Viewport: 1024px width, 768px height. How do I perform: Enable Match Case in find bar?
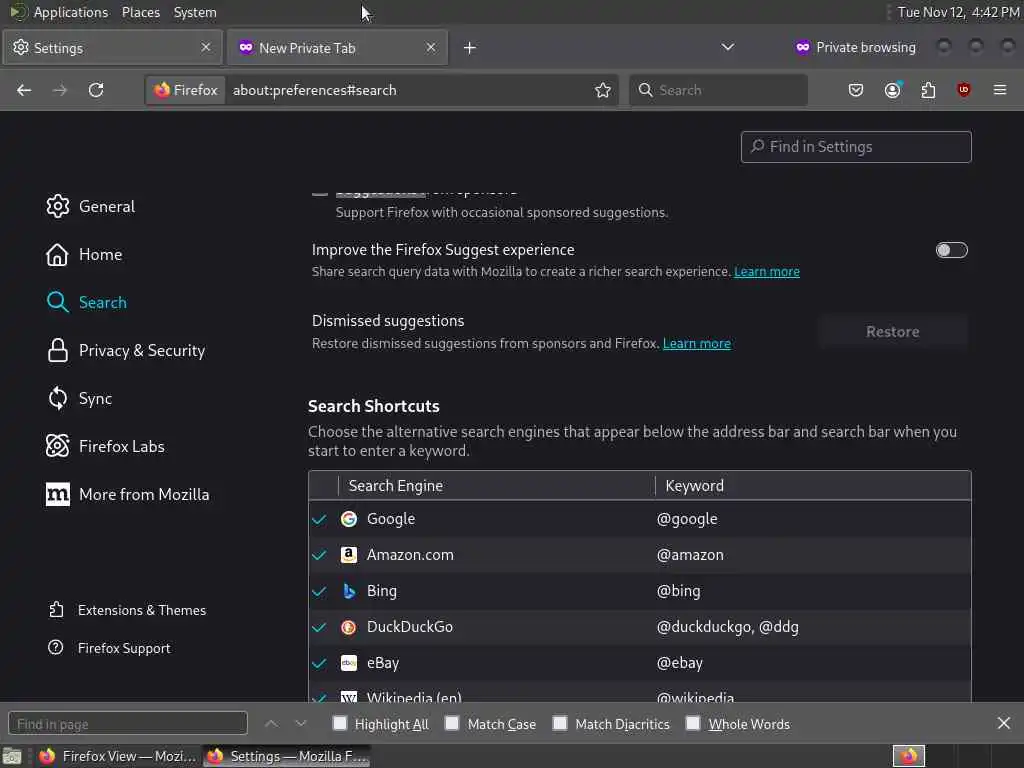coord(452,723)
